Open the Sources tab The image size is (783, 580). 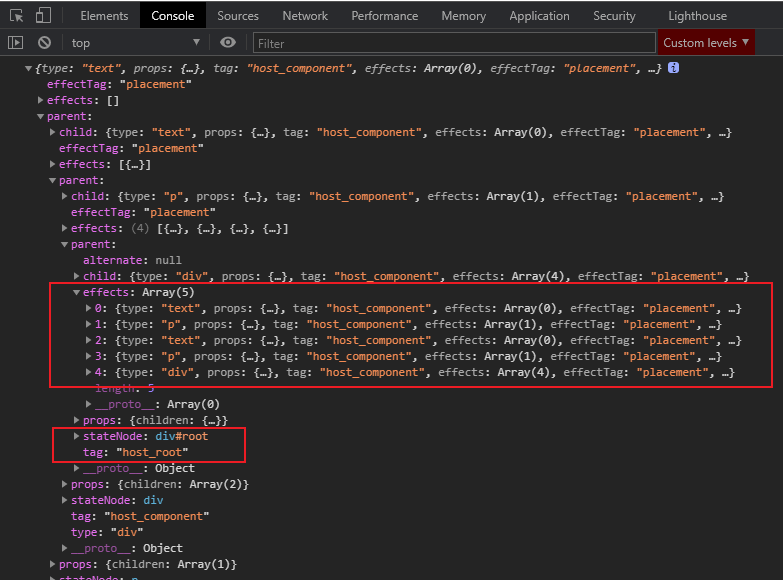click(x=238, y=16)
